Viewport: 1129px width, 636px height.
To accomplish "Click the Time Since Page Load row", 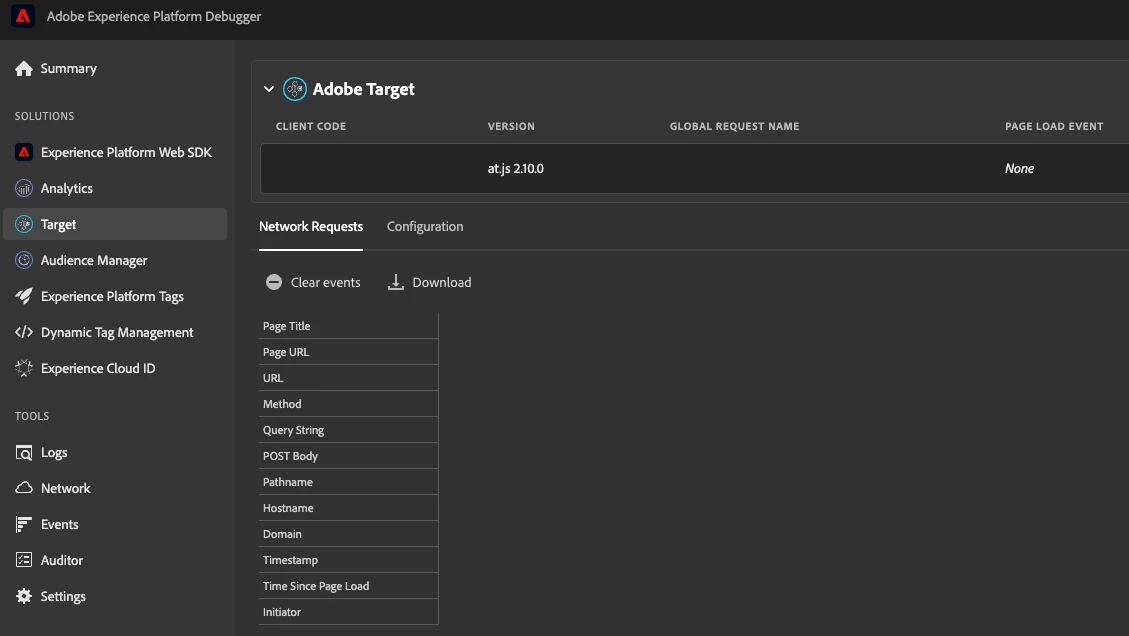I will point(348,585).
